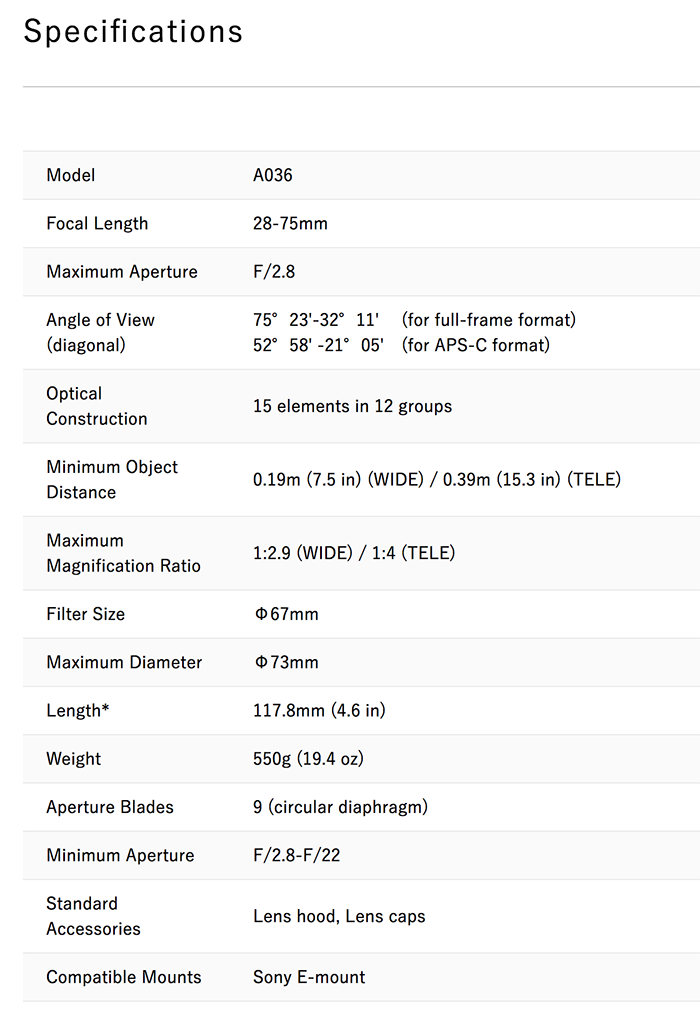The width and height of the screenshot is (700, 1011).
Task: Select the 15 elements in 12 groups text
Action: (x=353, y=406)
